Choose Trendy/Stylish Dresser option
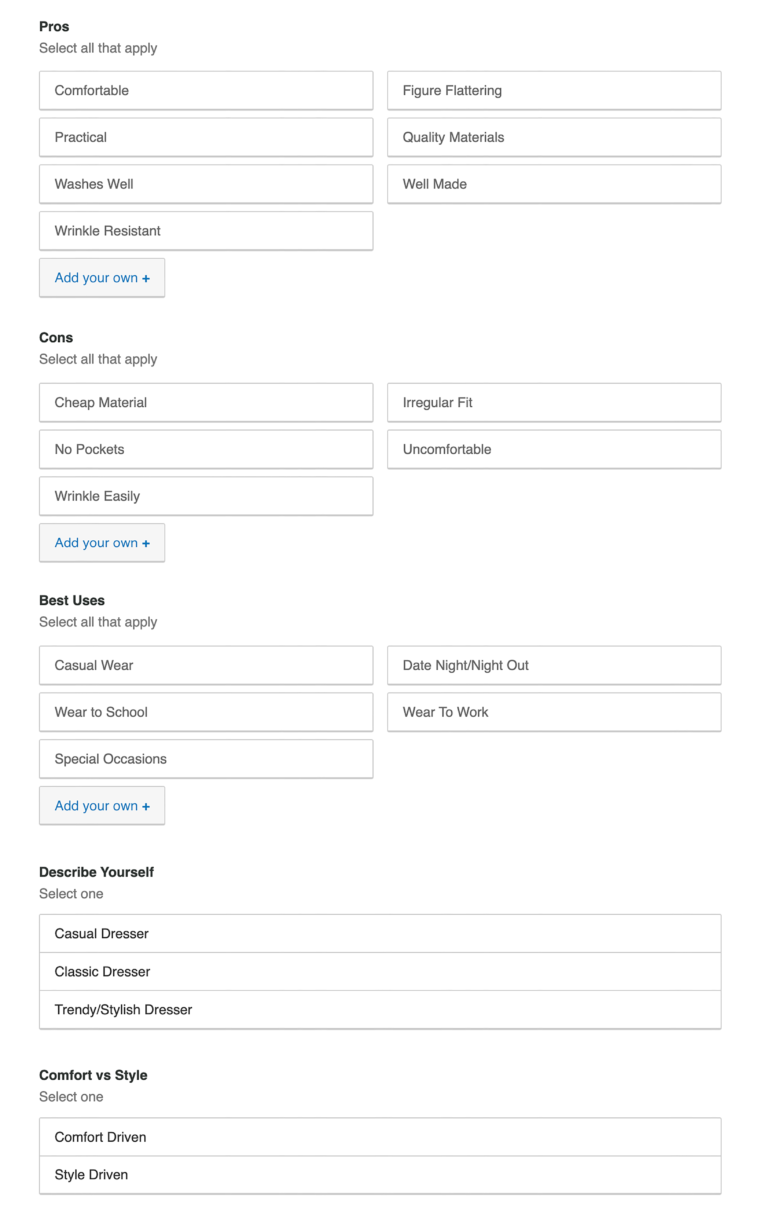768x1212 pixels. [379, 1009]
